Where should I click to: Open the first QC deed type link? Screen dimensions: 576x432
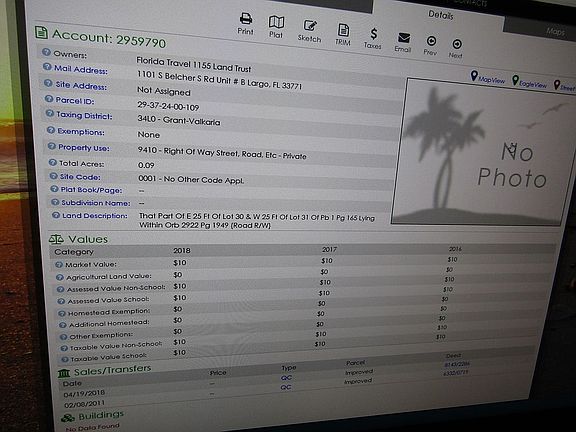pyautogui.click(x=286, y=378)
